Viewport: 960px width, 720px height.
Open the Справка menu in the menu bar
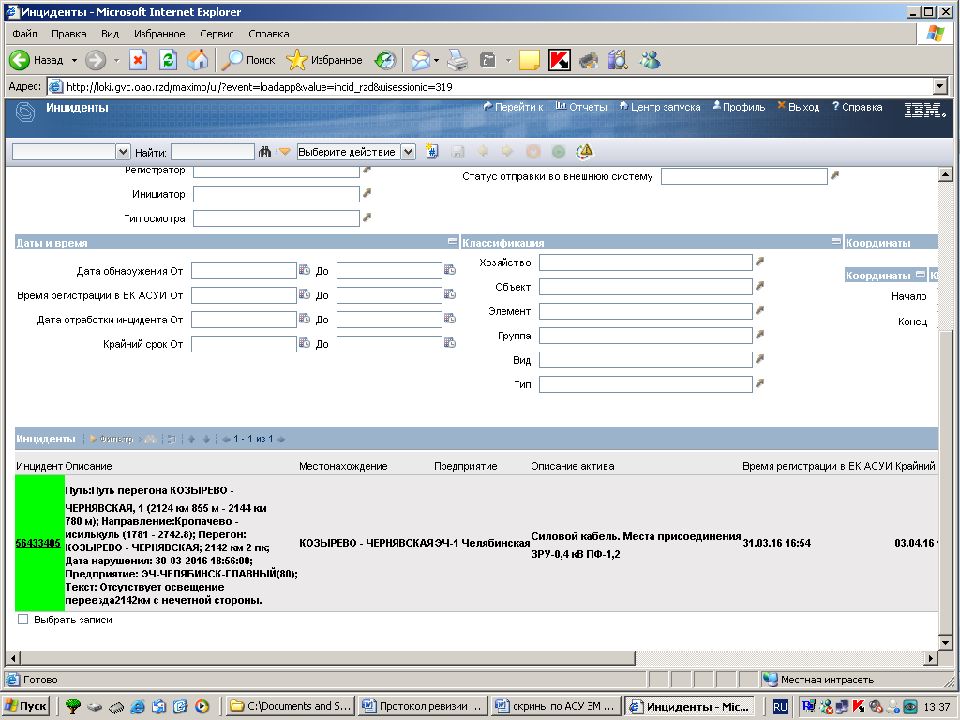pos(269,34)
